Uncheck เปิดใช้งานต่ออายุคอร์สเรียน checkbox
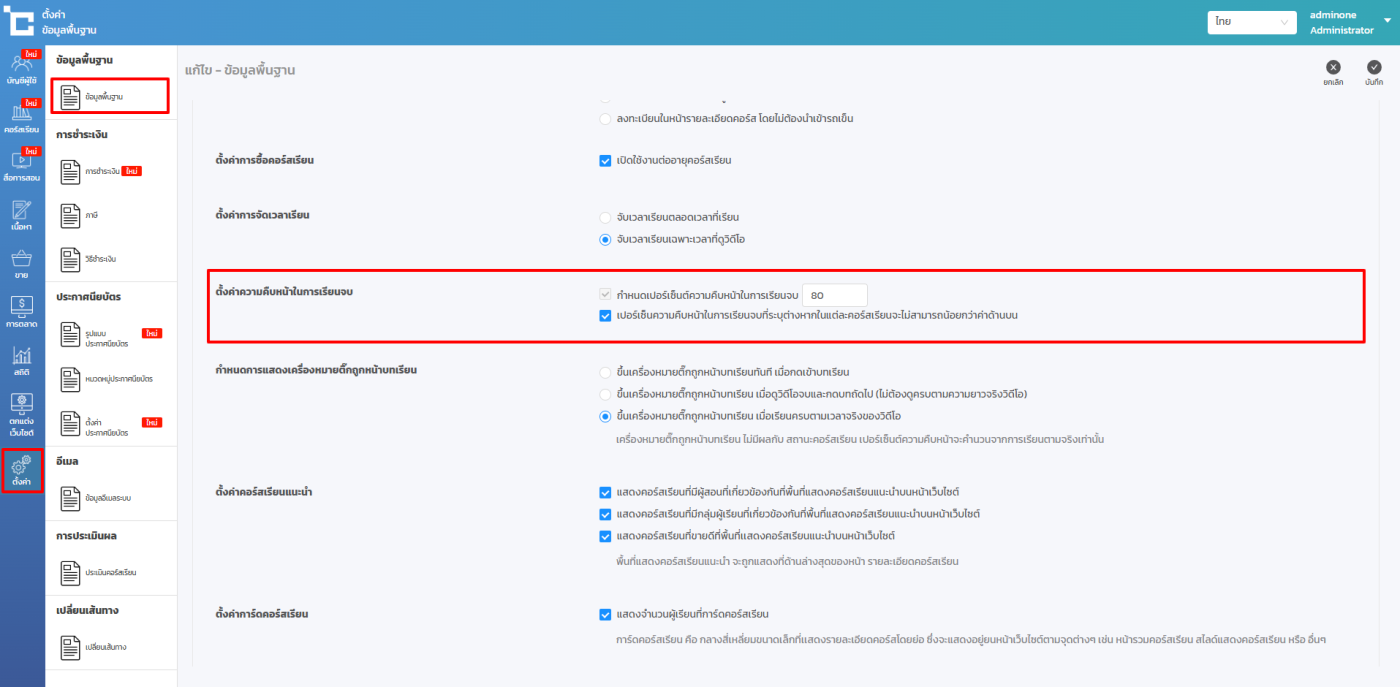1400x687 pixels. 605,161
